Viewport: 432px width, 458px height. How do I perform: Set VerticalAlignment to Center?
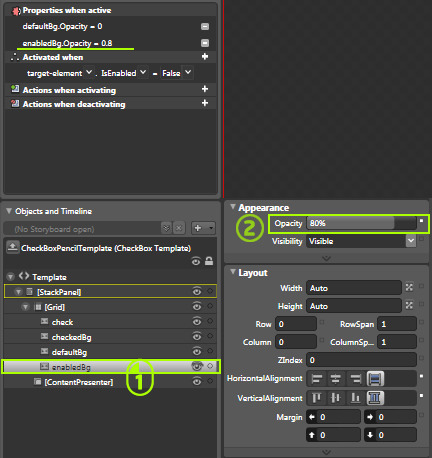[335, 397]
